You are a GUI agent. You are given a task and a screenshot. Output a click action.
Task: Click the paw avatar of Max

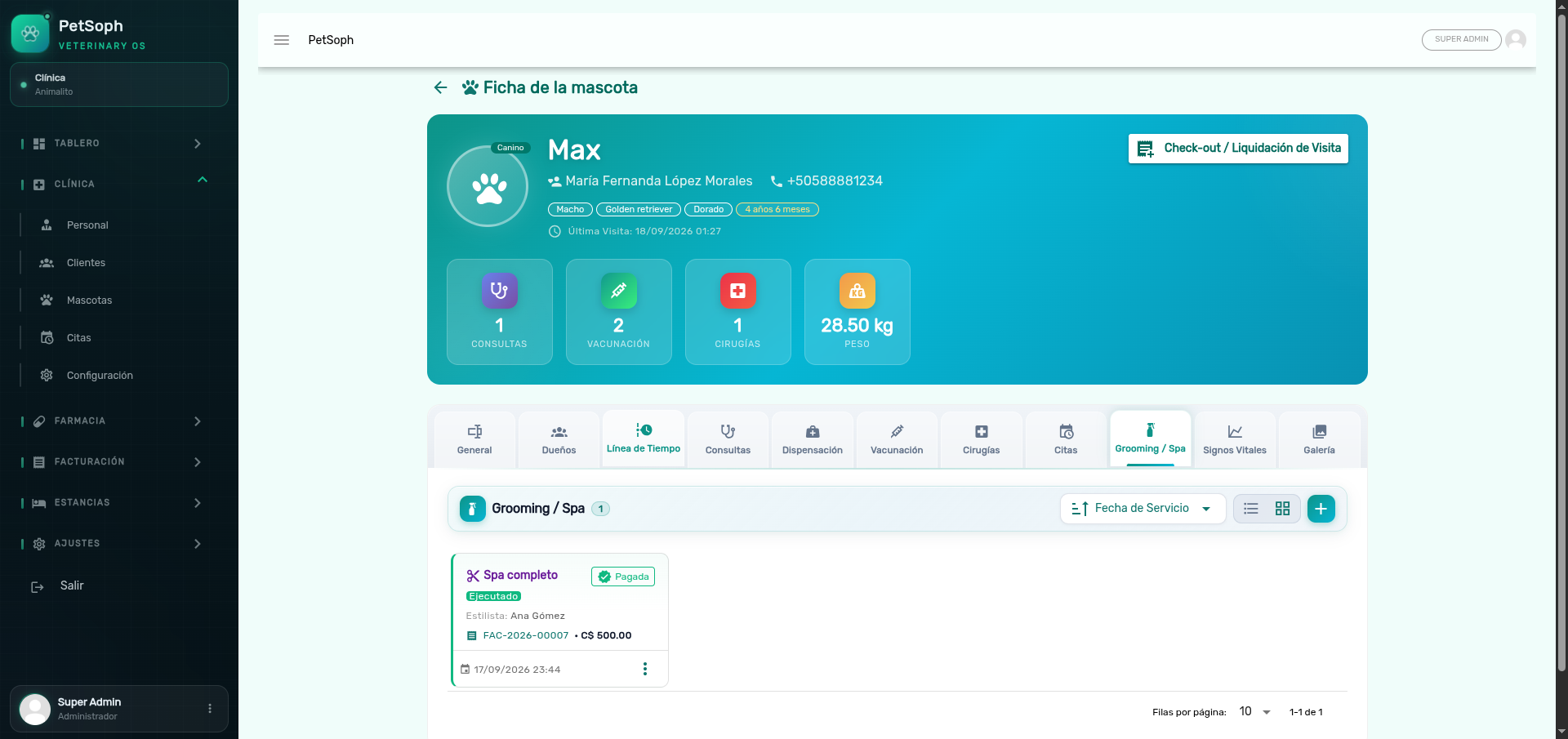[x=488, y=187]
